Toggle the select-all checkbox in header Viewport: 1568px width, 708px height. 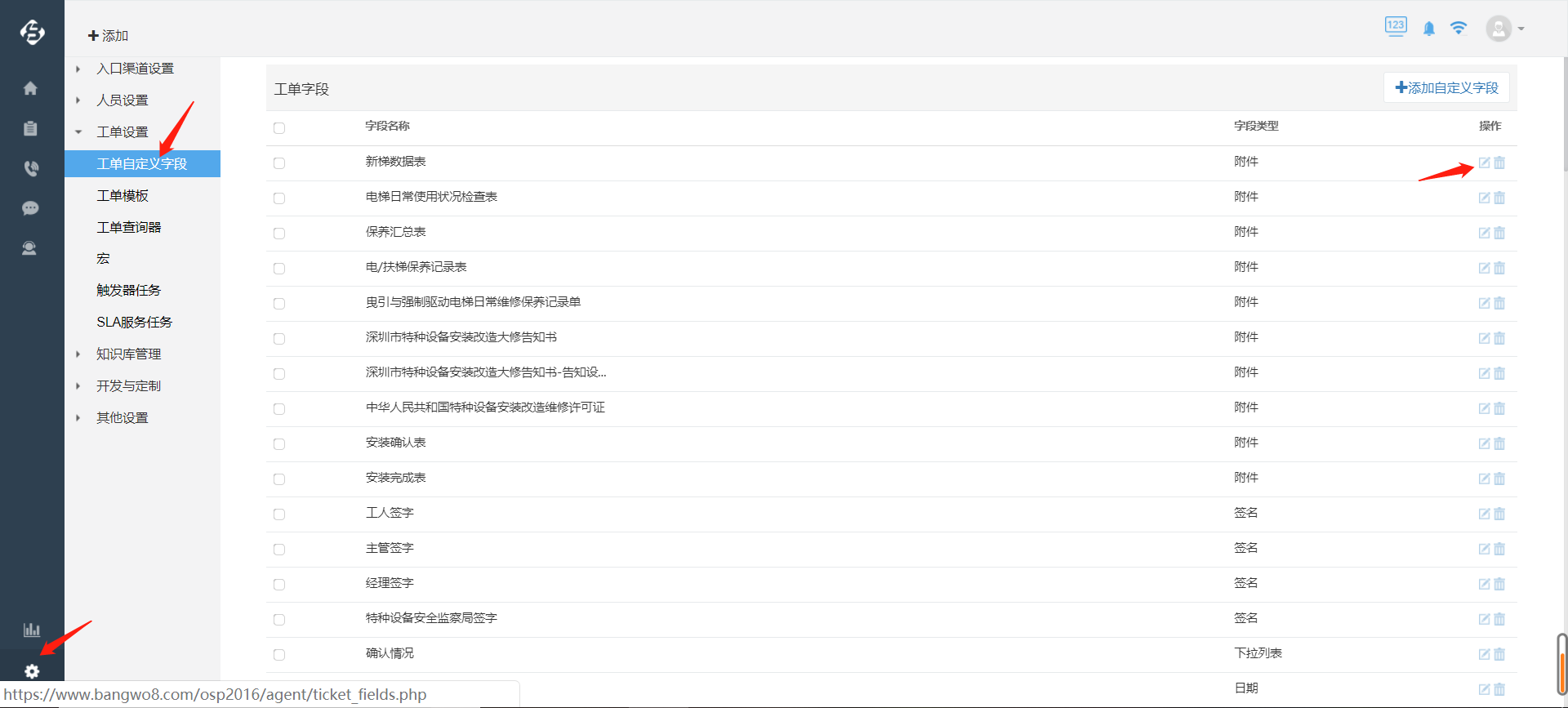pyautogui.click(x=279, y=128)
